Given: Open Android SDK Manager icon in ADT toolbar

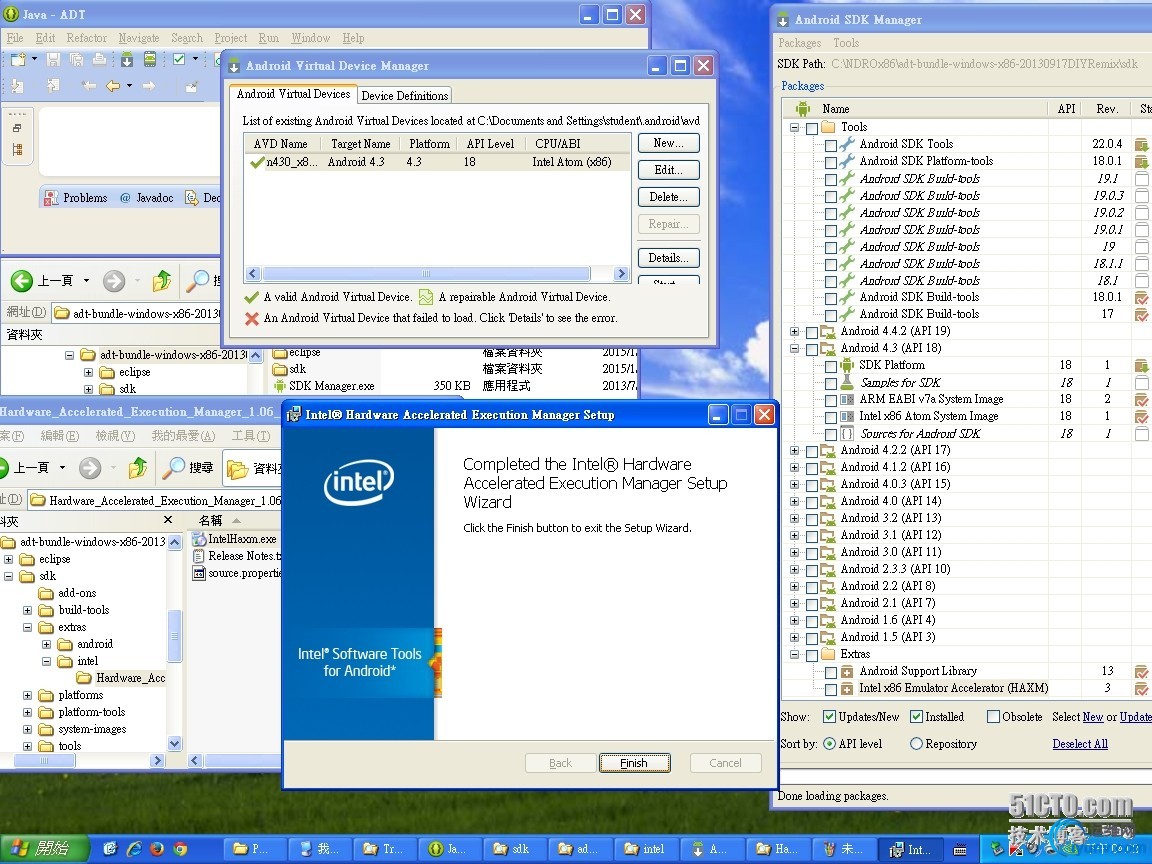Looking at the screenshot, I should (x=128, y=60).
